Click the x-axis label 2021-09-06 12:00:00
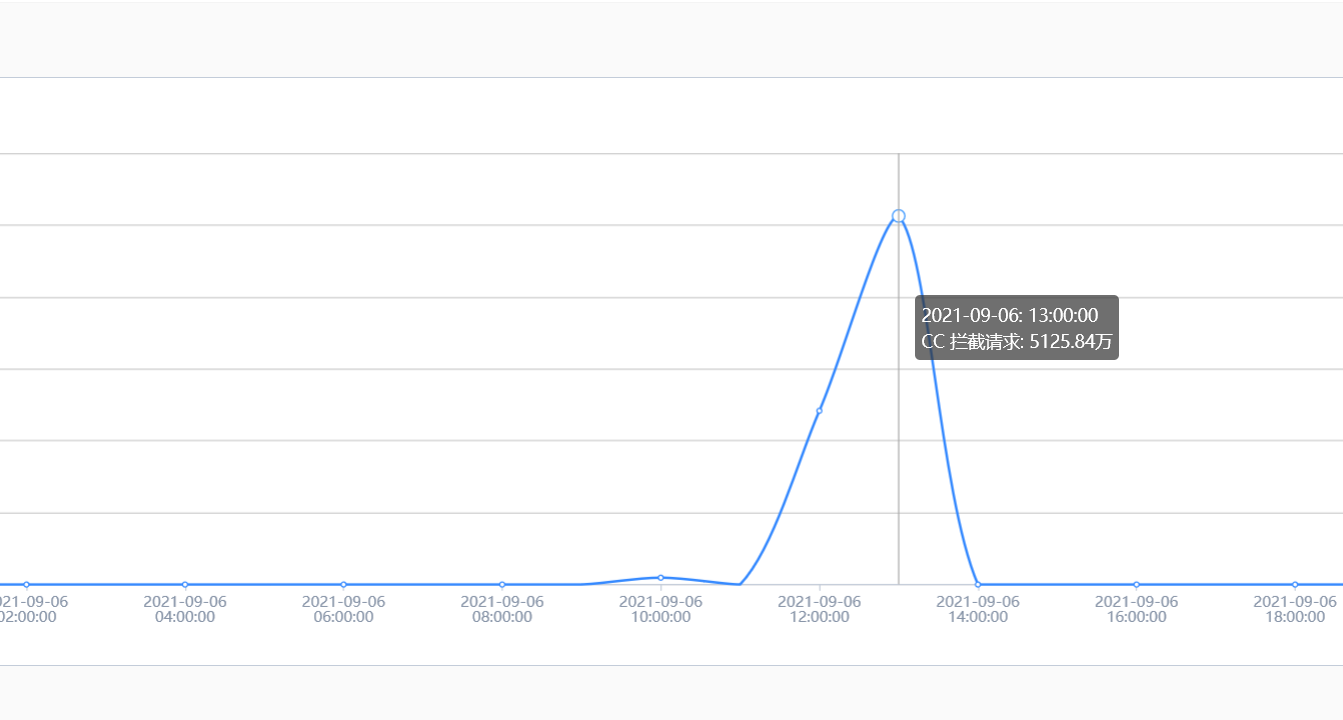 (x=819, y=609)
